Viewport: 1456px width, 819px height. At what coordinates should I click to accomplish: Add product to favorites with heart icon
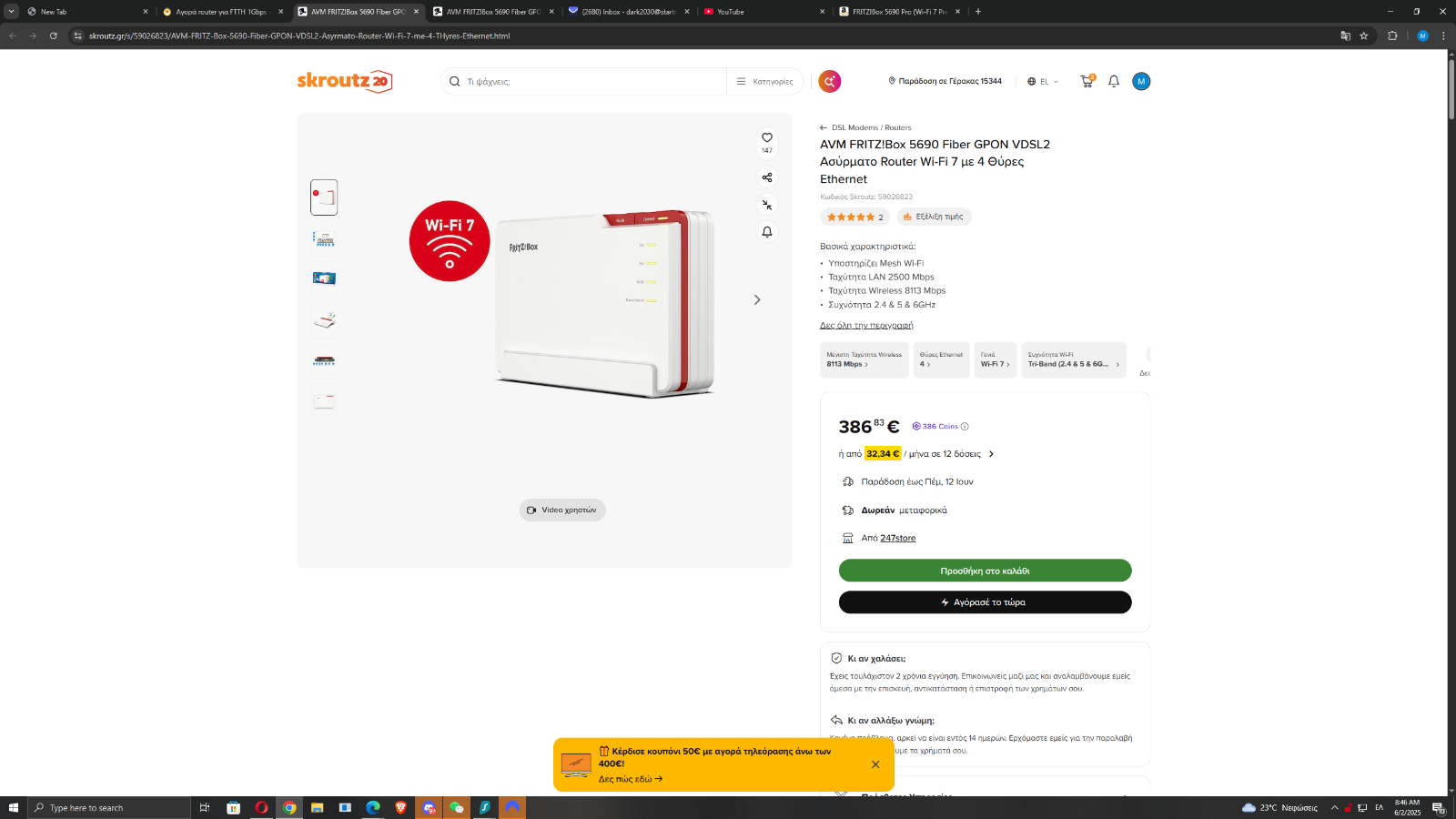click(767, 137)
